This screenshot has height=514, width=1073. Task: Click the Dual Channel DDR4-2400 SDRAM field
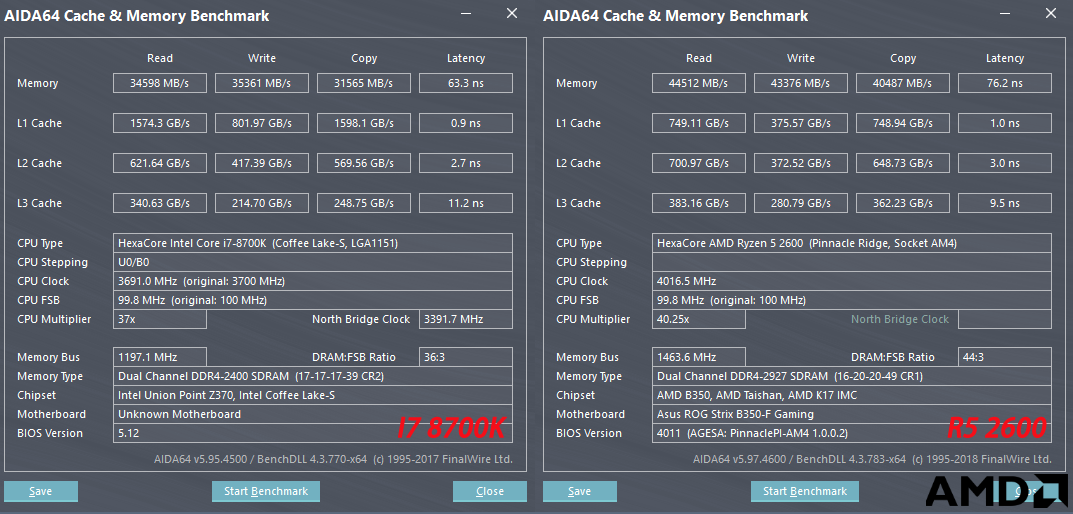(x=313, y=376)
